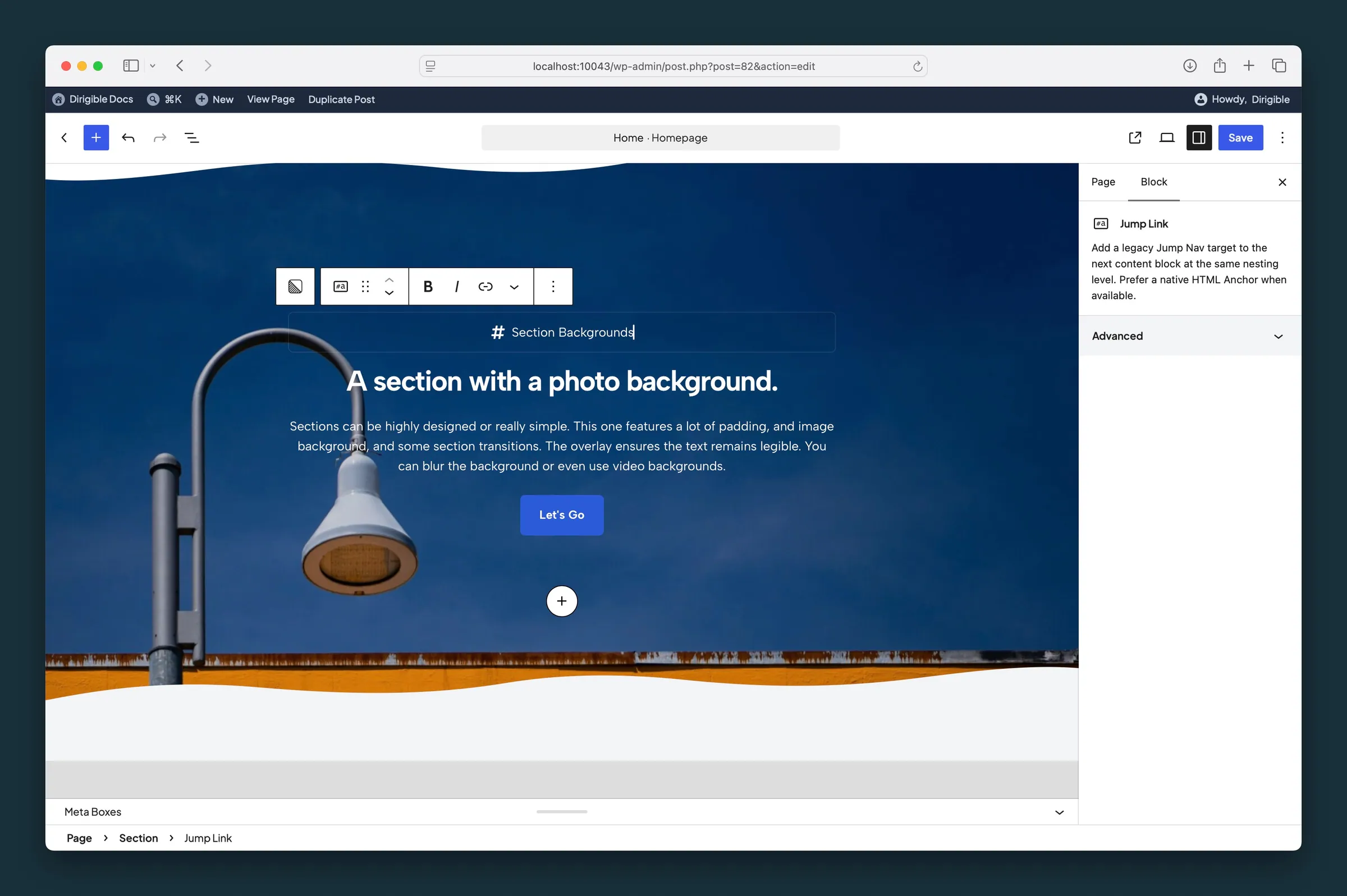1347x896 pixels.
Task: Open the Safari share menu
Action: pyautogui.click(x=1220, y=66)
